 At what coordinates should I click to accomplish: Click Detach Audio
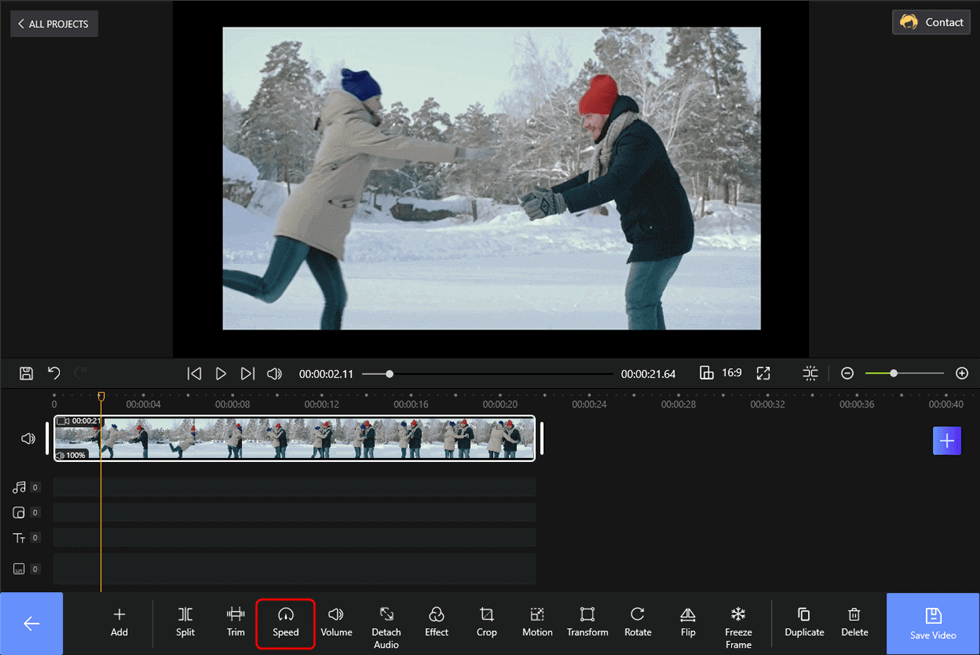[386, 628]
